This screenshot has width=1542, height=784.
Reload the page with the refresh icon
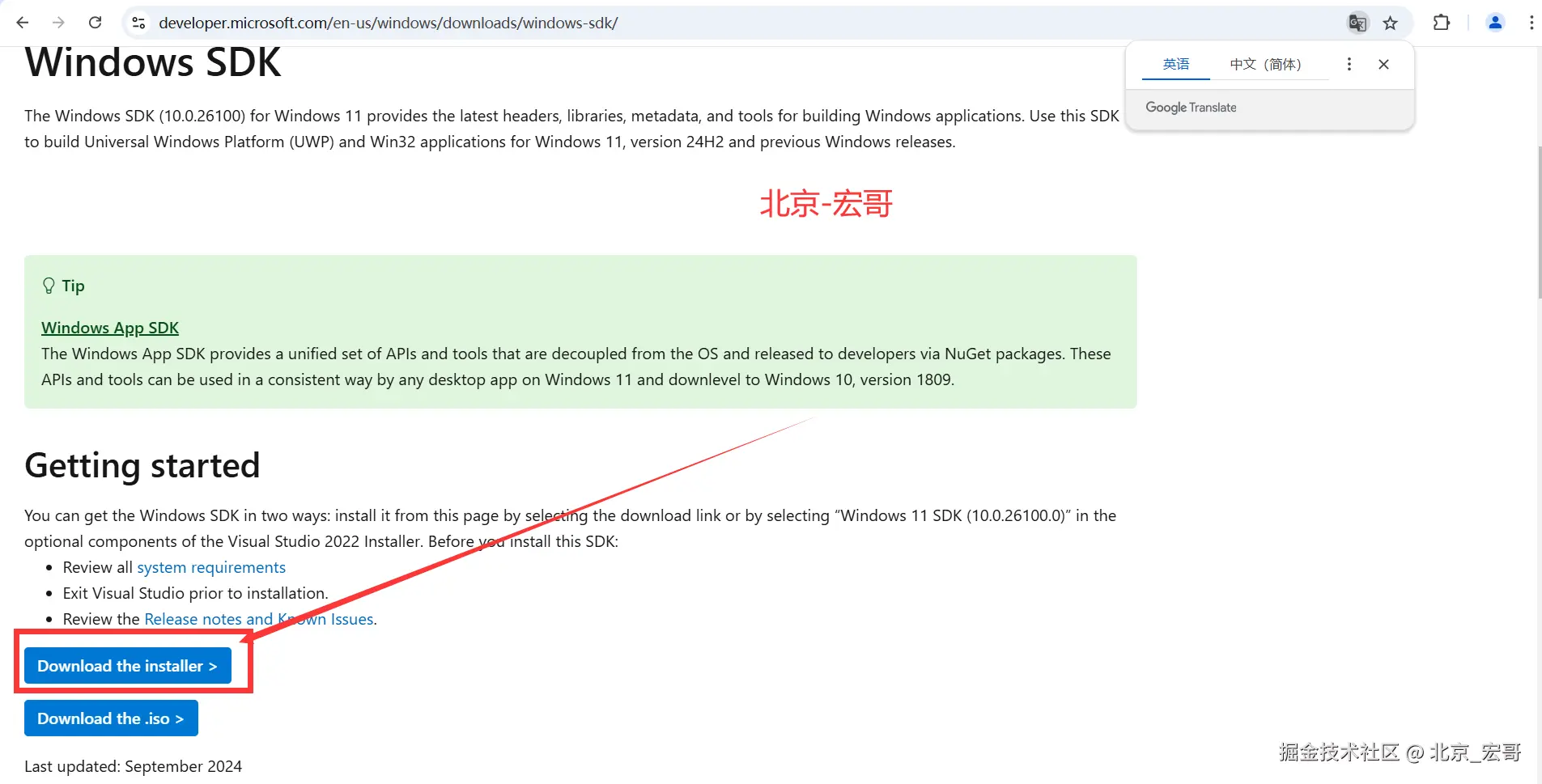coord(95,23)
